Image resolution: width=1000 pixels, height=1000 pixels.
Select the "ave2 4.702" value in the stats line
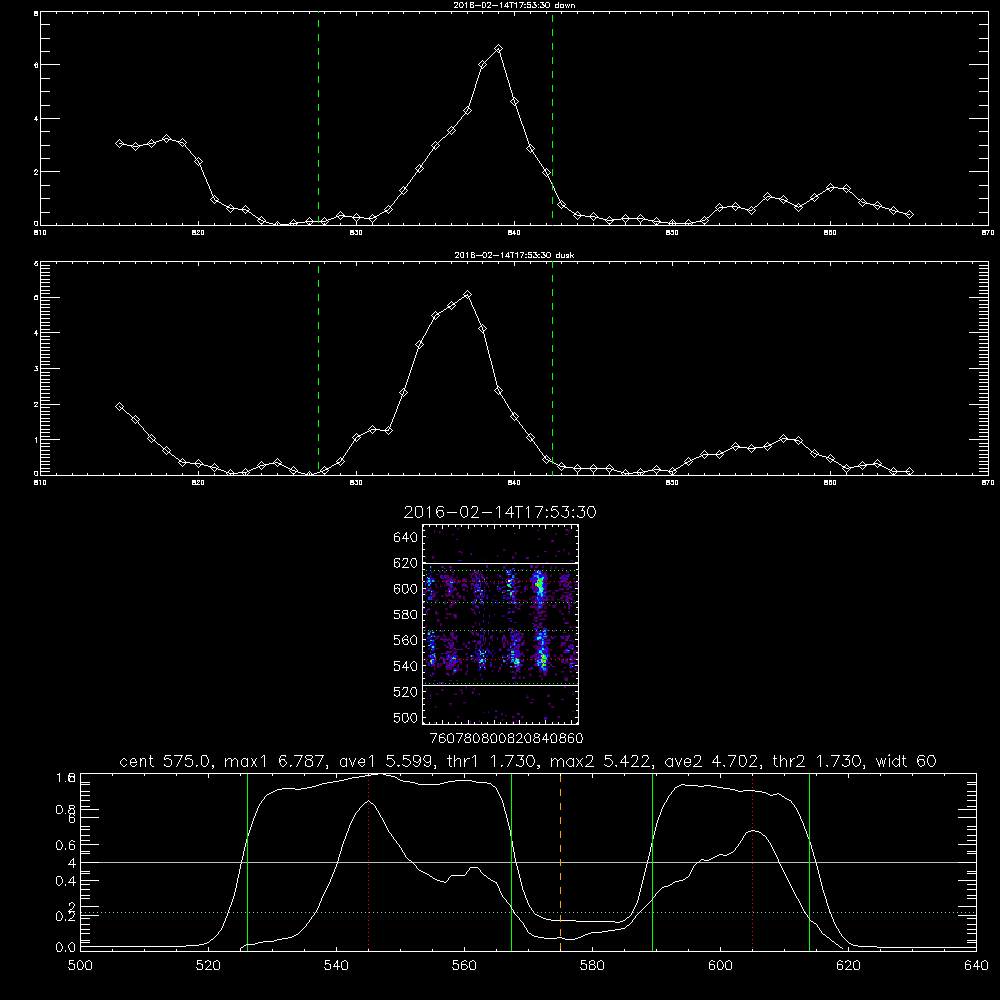712,761
